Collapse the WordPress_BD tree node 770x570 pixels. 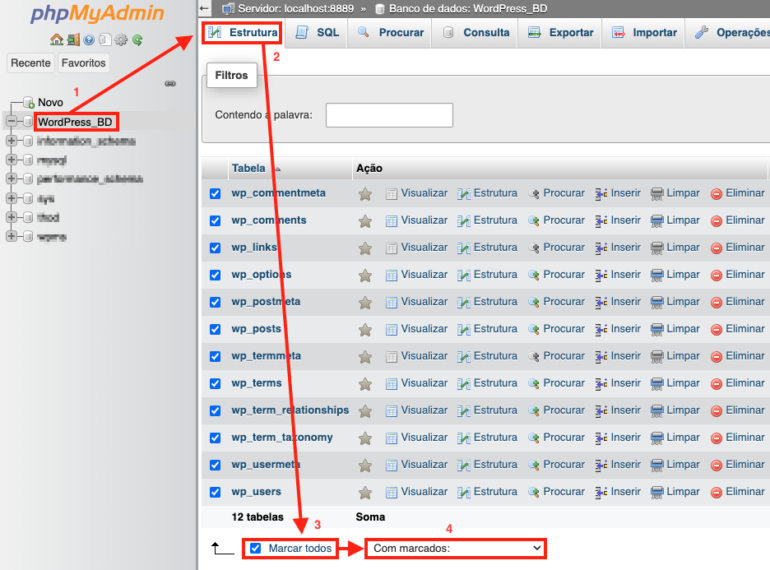click(11, 121)
